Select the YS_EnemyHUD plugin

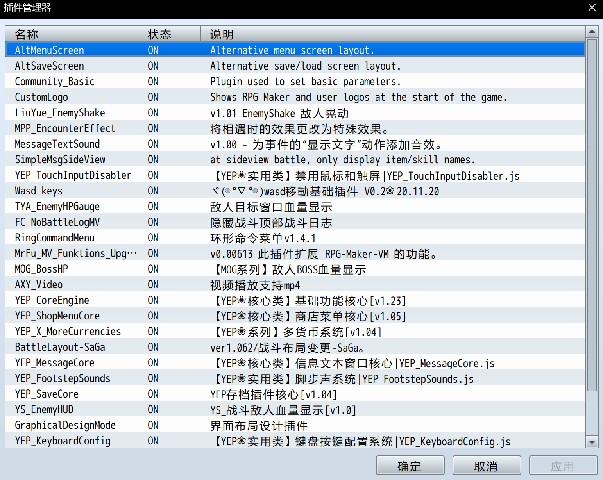click(x=295, y=409)
